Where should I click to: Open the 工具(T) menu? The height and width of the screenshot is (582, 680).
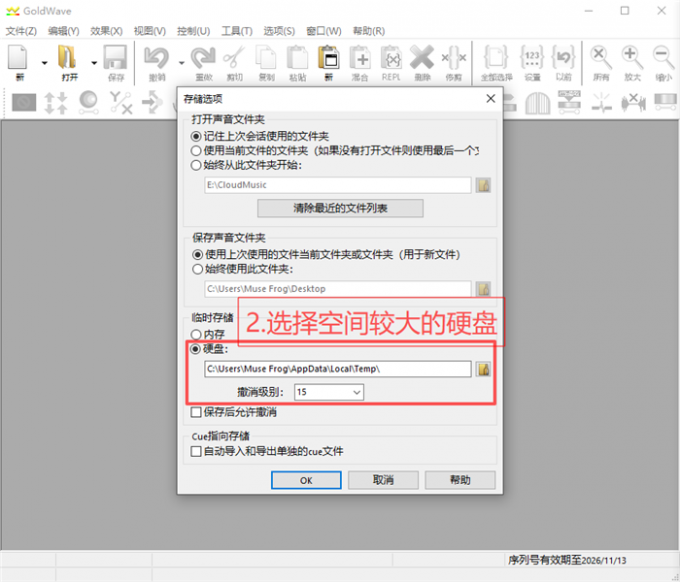pyautogui.click(x=237, y=31)
